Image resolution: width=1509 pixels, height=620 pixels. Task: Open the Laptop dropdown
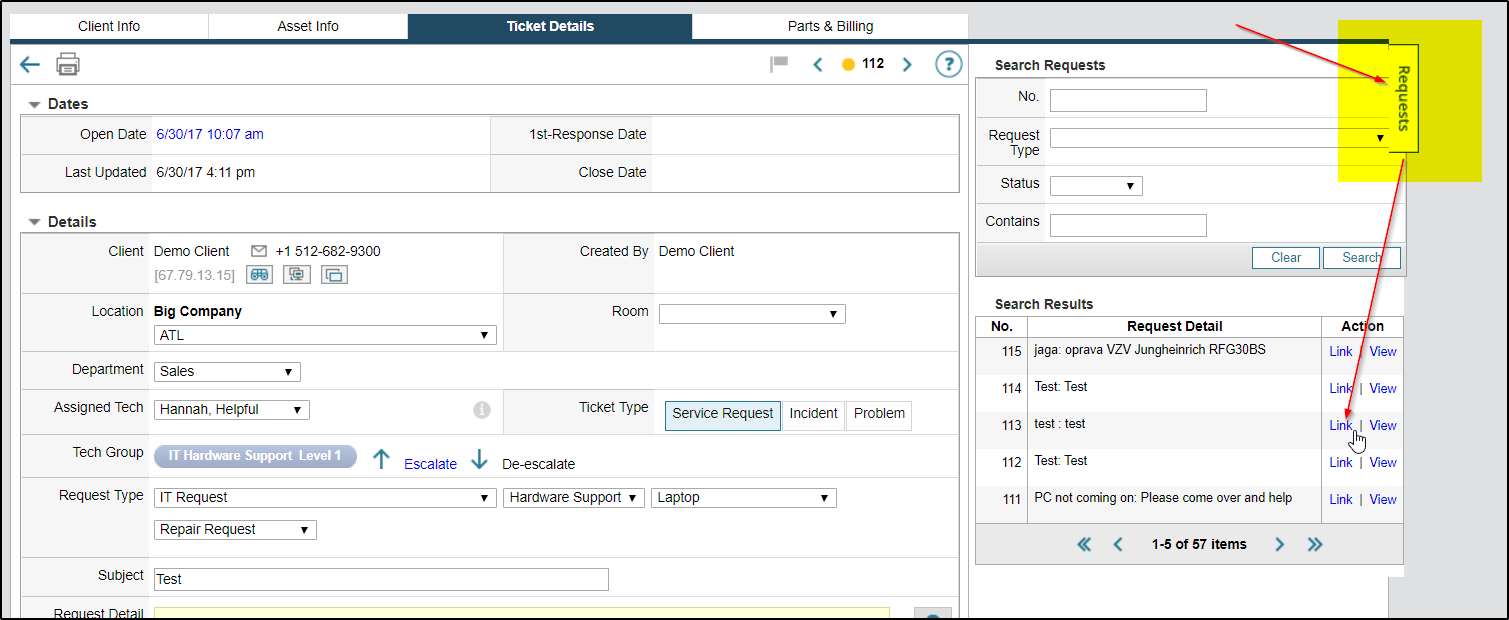tap(744, 498)
